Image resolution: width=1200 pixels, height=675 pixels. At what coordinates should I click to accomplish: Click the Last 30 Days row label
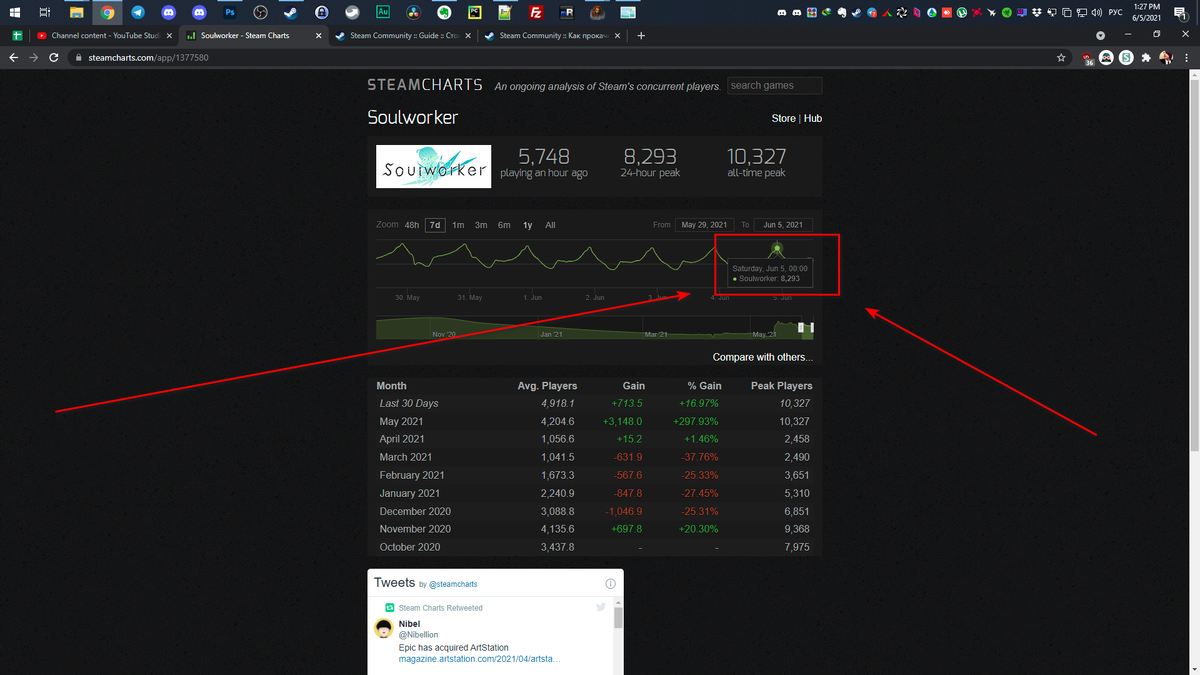click(x=409, y=403)
